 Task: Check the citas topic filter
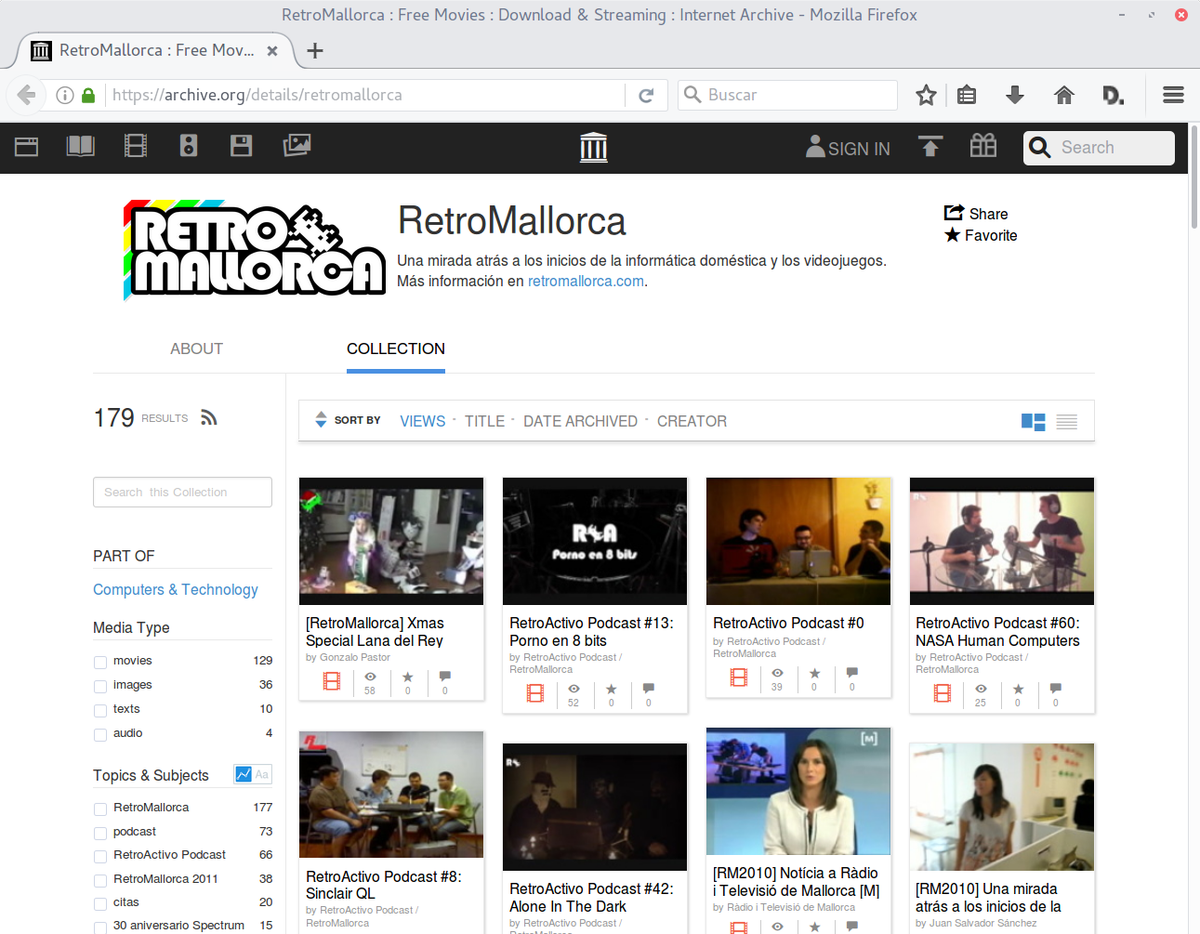100,904
